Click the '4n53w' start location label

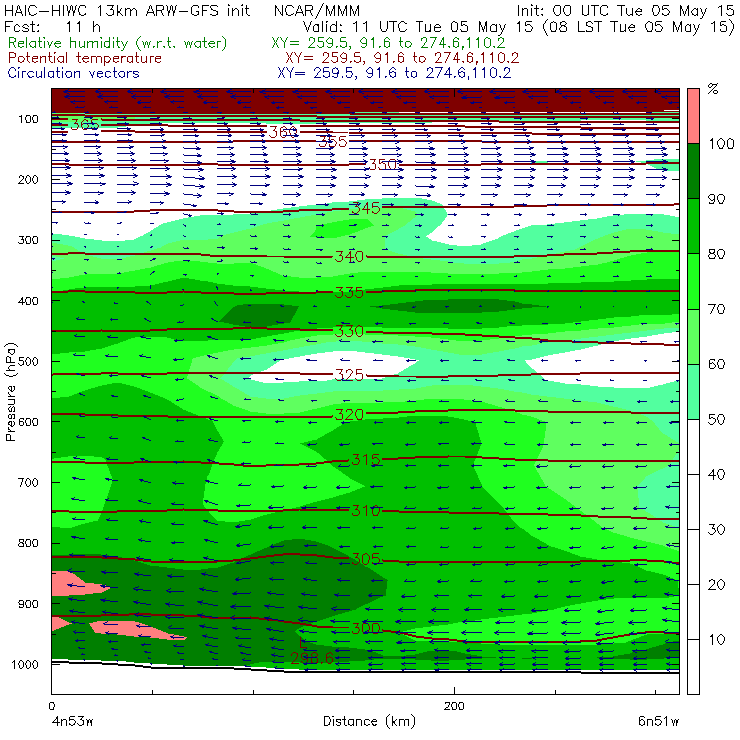[x=72, y=722]
